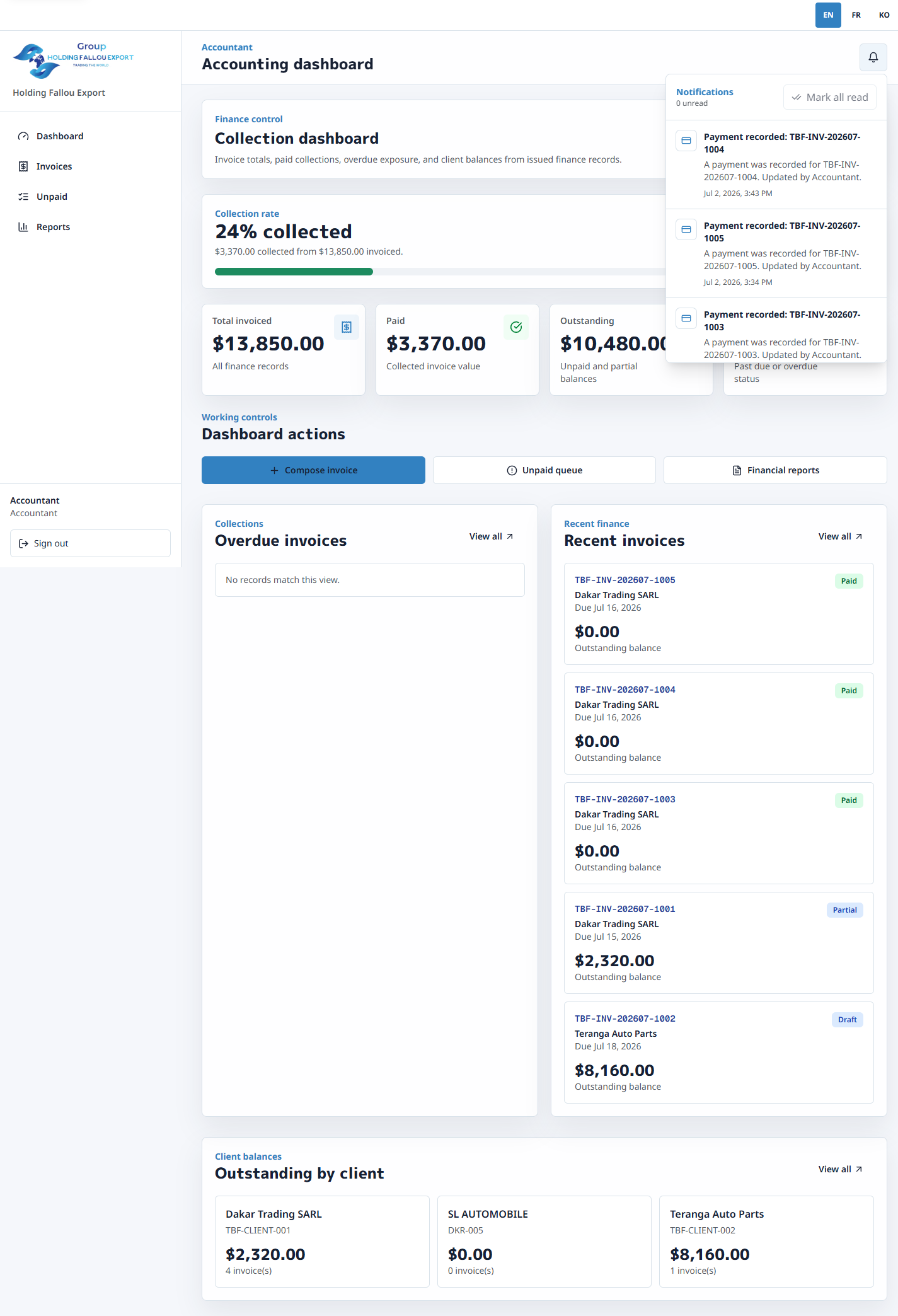Click '24% collected' heading
The image size is (898, 1316).
tap(284, 232)
